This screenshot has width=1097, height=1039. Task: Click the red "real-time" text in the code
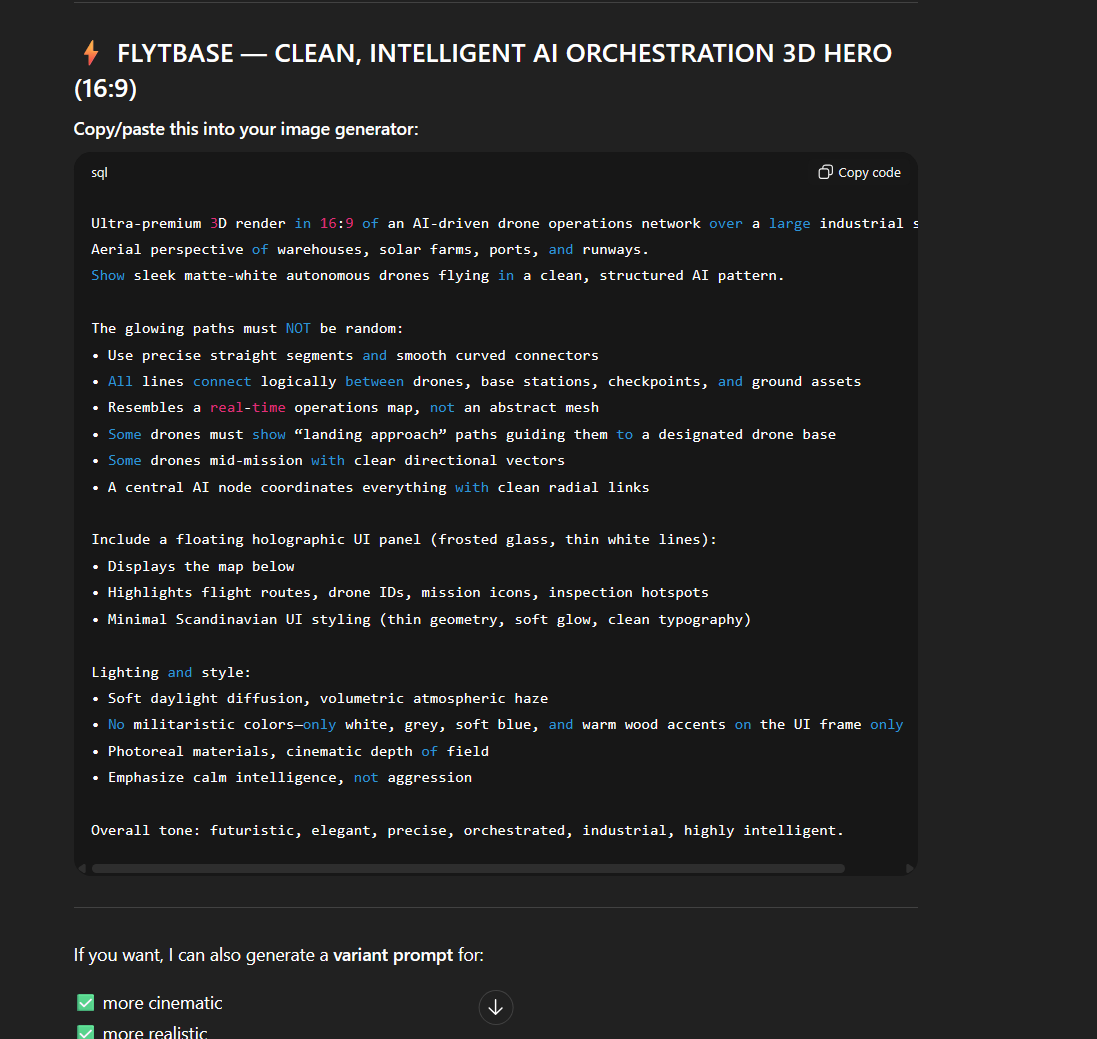click(248, 407)
